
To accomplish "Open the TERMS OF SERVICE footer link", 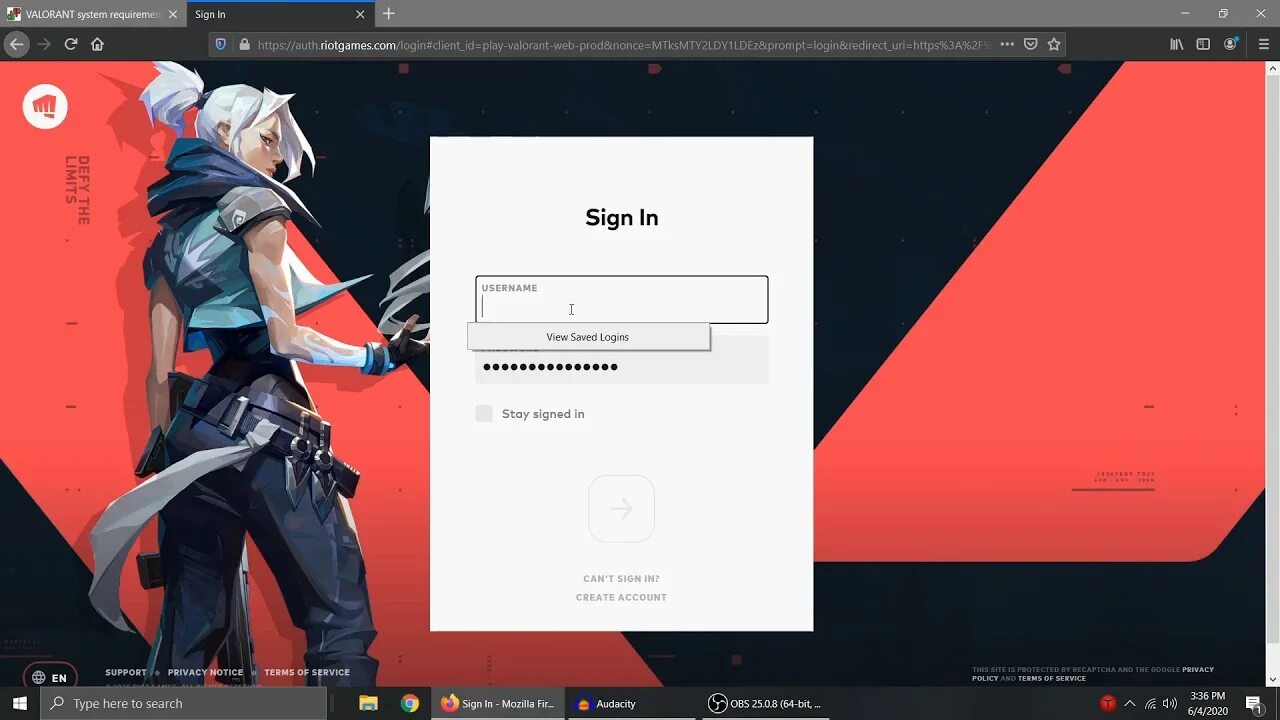I will 307,672.
